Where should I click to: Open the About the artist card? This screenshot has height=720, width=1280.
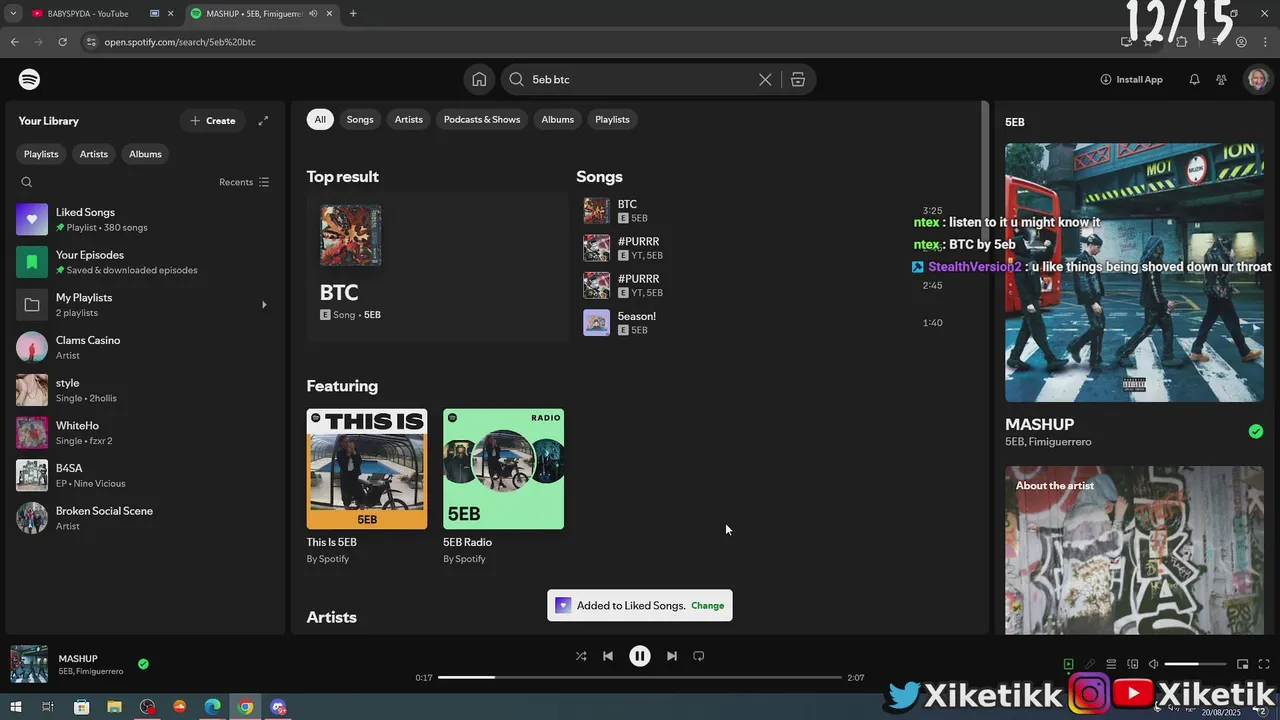pos(1134,550)
